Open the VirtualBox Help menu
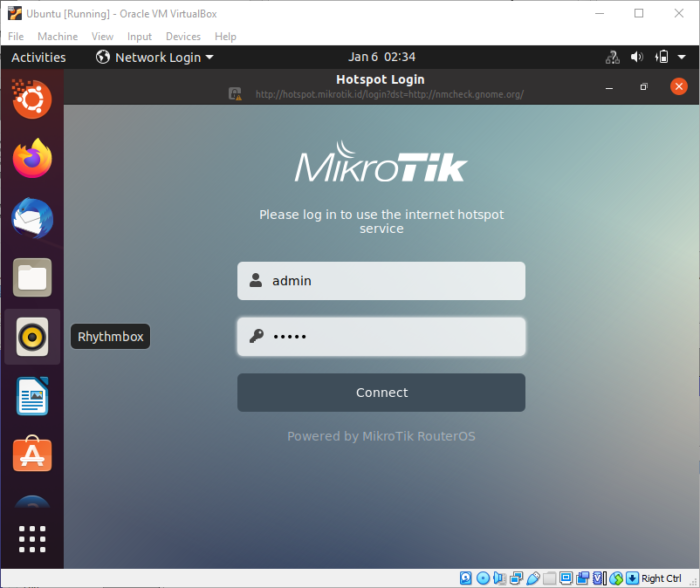 point(225,36)
